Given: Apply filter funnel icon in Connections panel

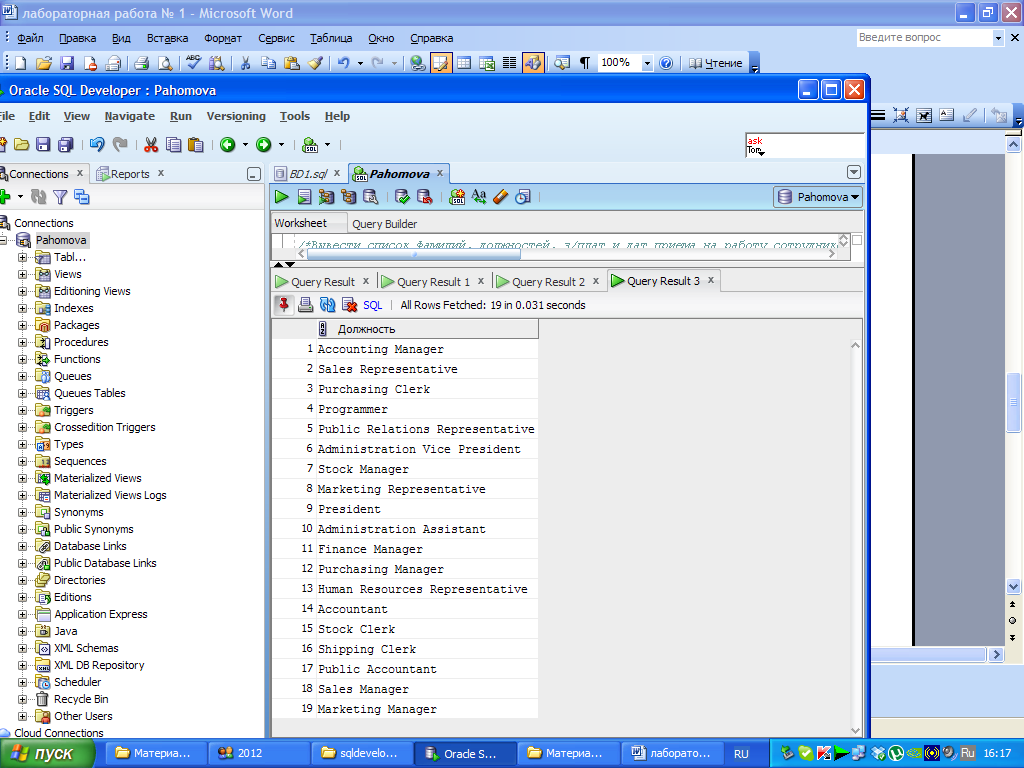Looking at the screenshot, I should click(x=60, y=197).
